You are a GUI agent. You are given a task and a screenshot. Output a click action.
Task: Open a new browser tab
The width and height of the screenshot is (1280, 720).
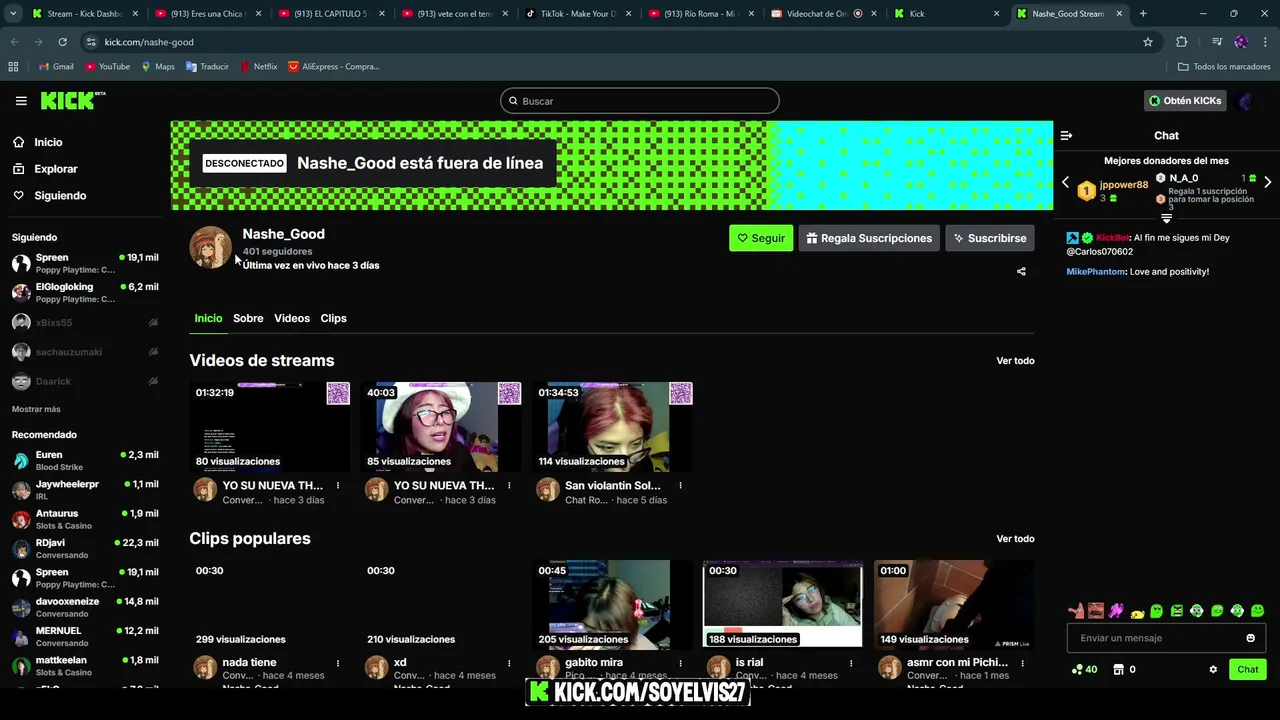(1143, 14)
